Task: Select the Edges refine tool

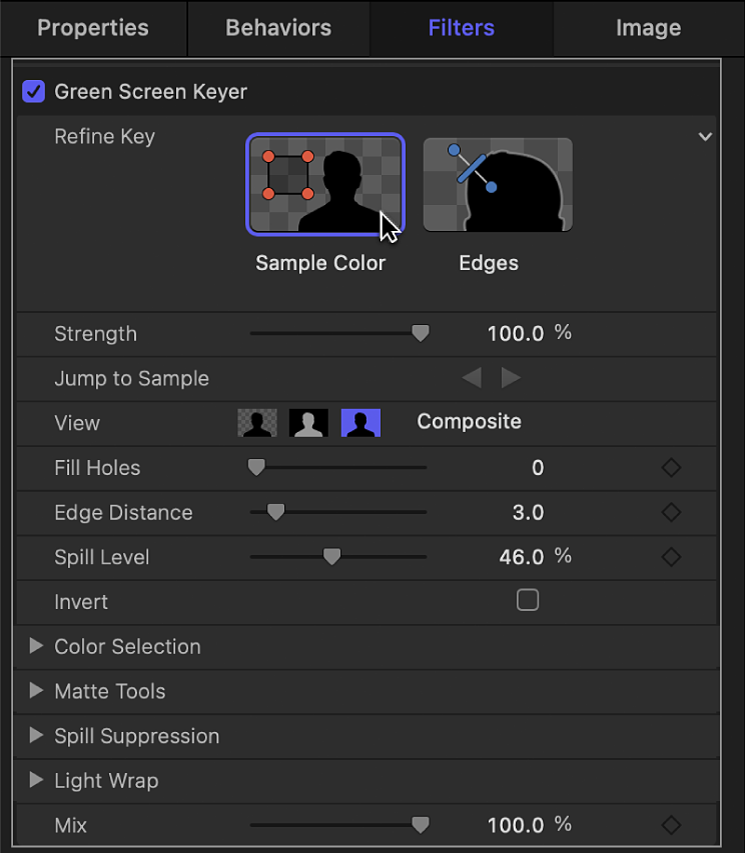Action: (498, 185)
